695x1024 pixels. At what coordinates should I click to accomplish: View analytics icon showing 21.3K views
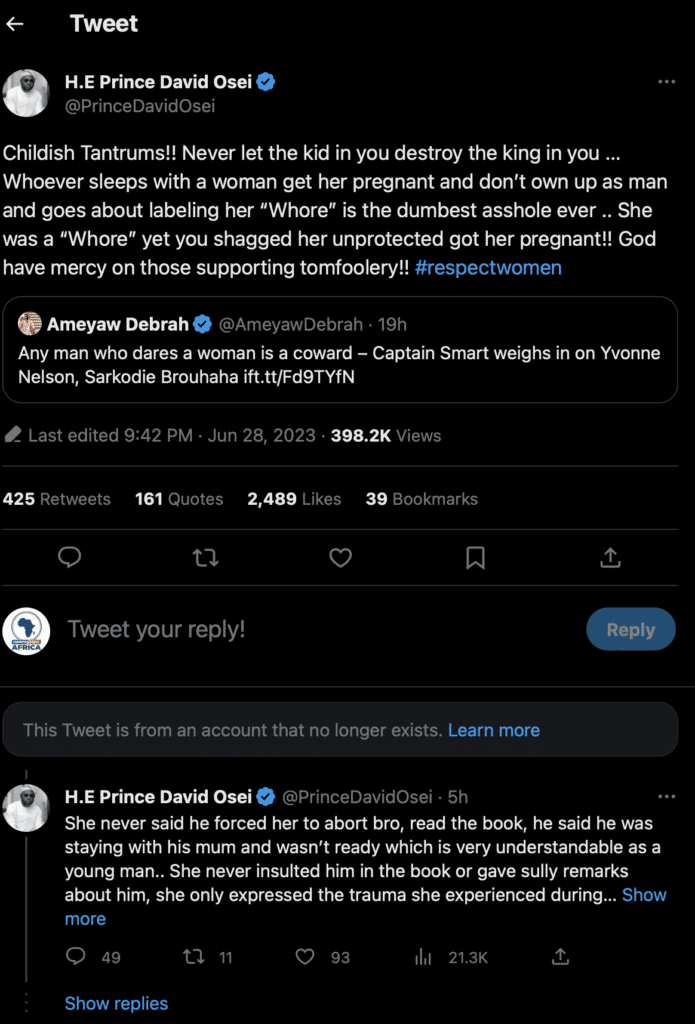coord(423,957)
